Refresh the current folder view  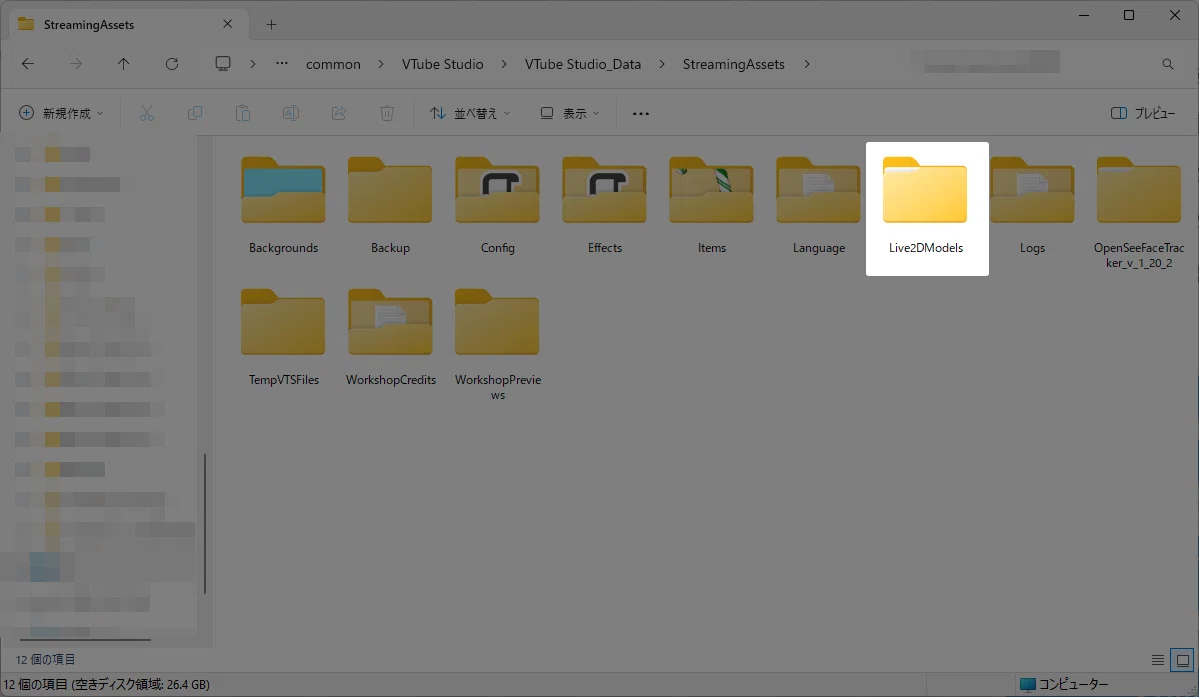pos(172,64)
